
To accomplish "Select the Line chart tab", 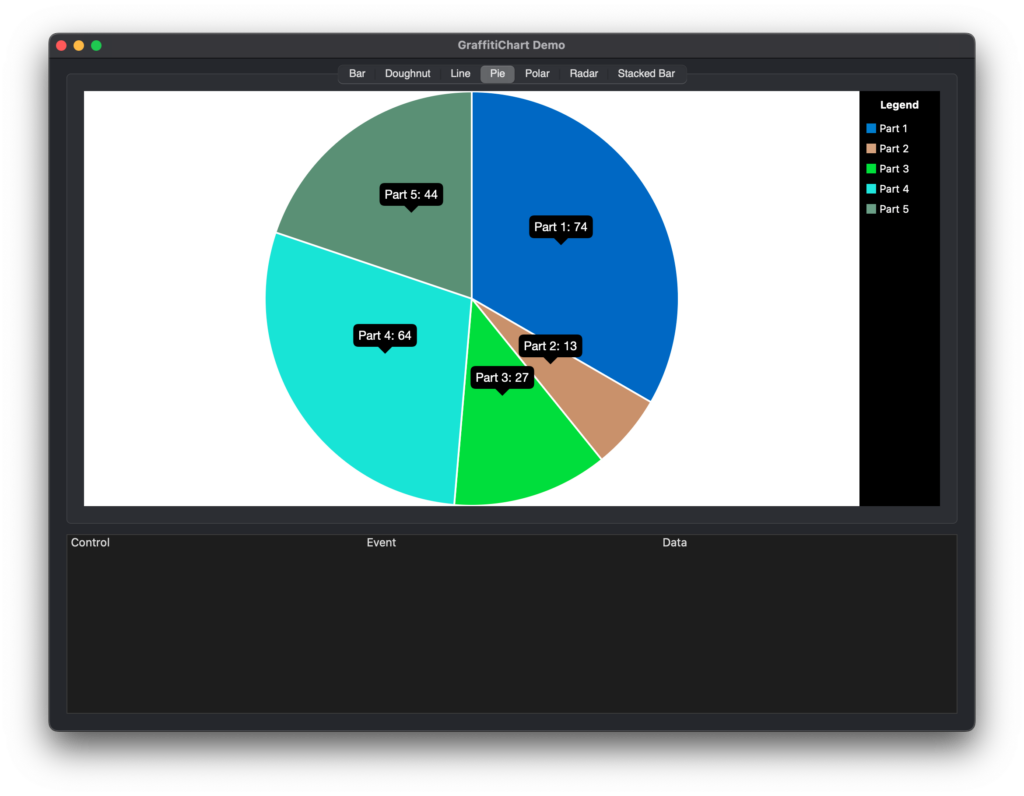I will pos(460,73).
